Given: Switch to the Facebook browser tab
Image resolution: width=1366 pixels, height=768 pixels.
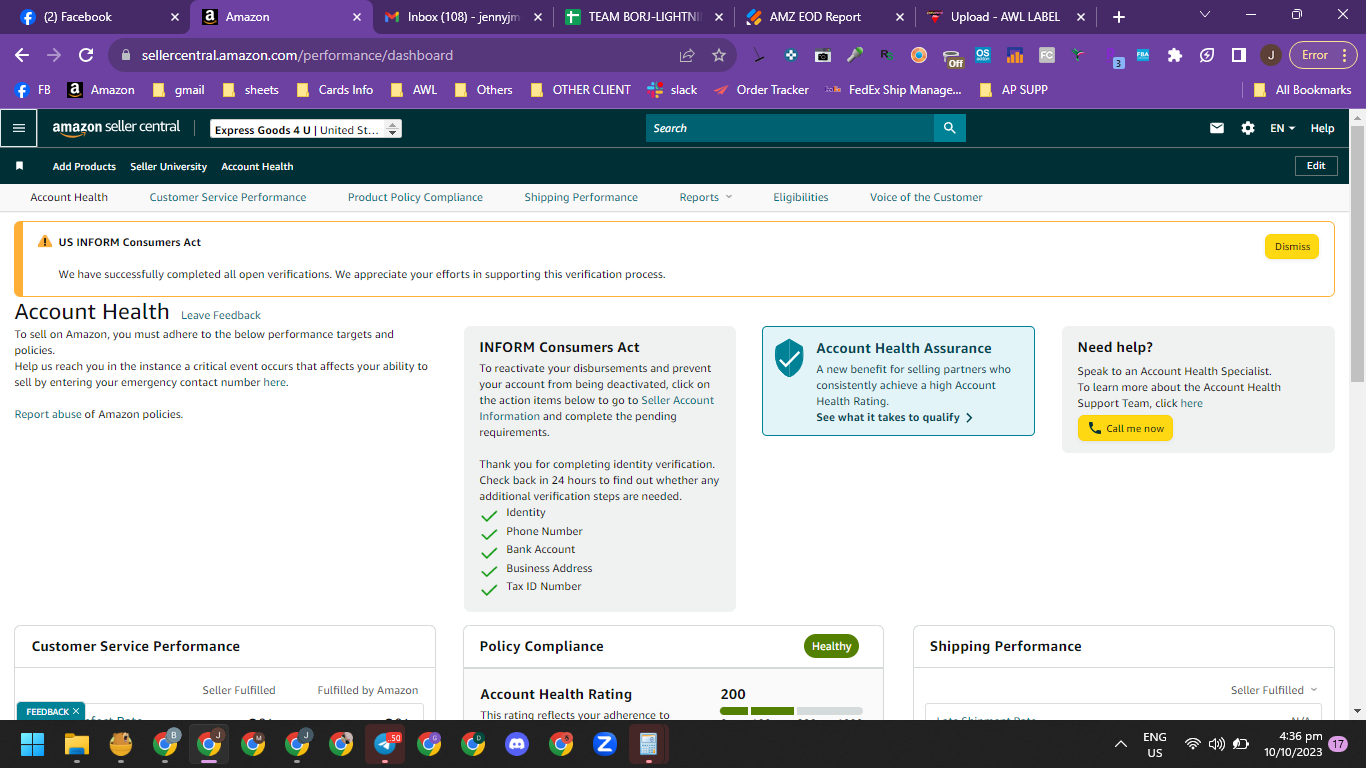Looking at the screenshot, I should pyautogui.click(x=99, y=17).
